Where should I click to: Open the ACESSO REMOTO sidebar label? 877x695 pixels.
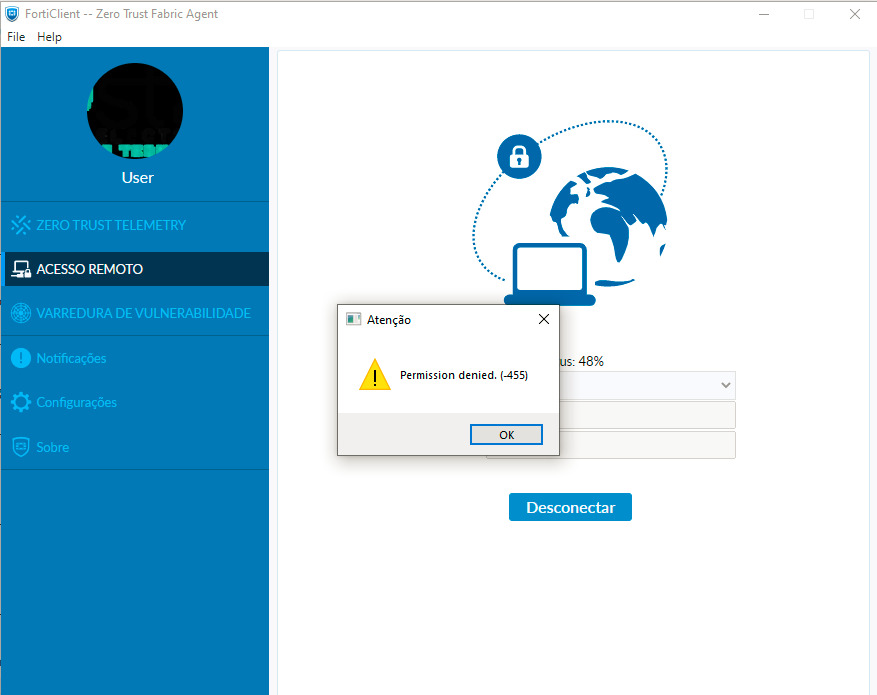[x=89, y=269]
